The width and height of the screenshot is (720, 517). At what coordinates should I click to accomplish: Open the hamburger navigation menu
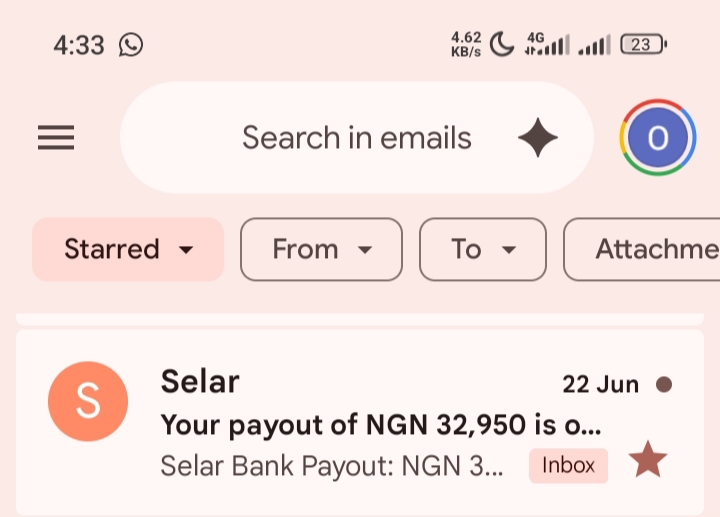56,137
